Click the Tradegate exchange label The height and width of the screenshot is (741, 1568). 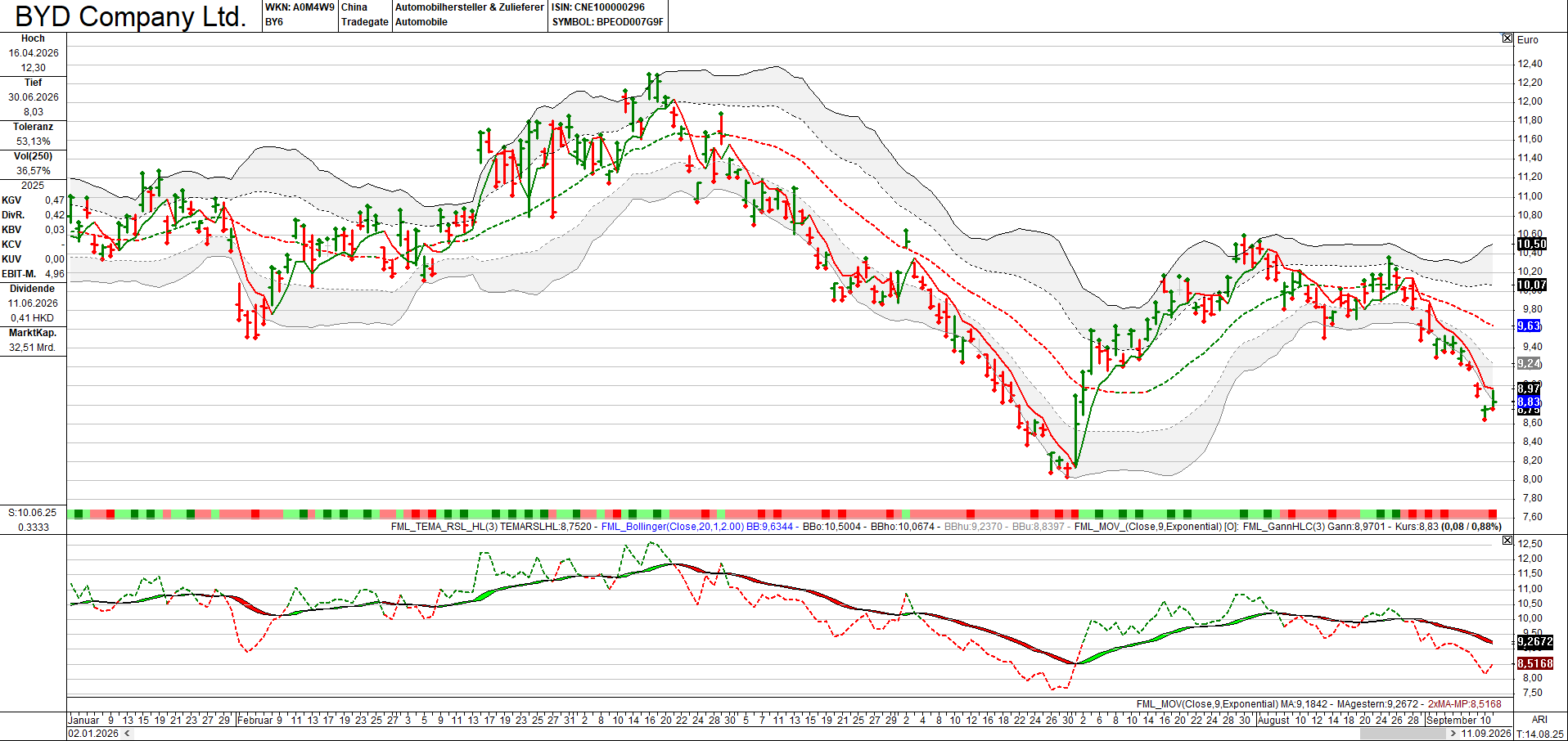365,22
